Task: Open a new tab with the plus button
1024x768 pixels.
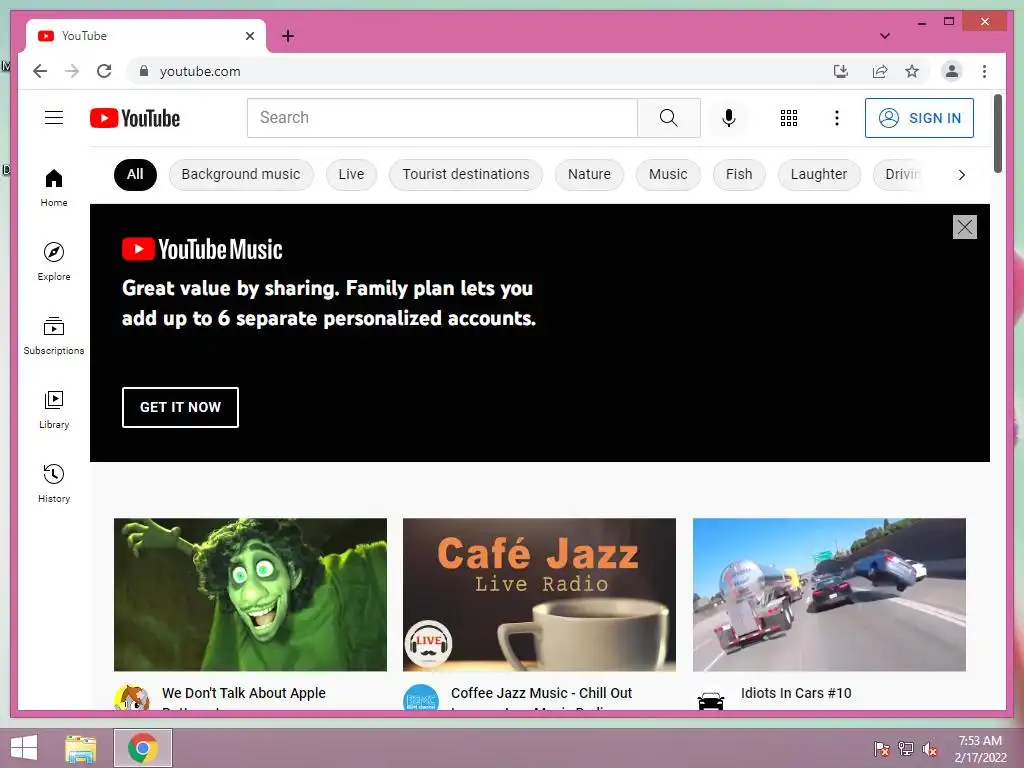Action: click(287, 36)
